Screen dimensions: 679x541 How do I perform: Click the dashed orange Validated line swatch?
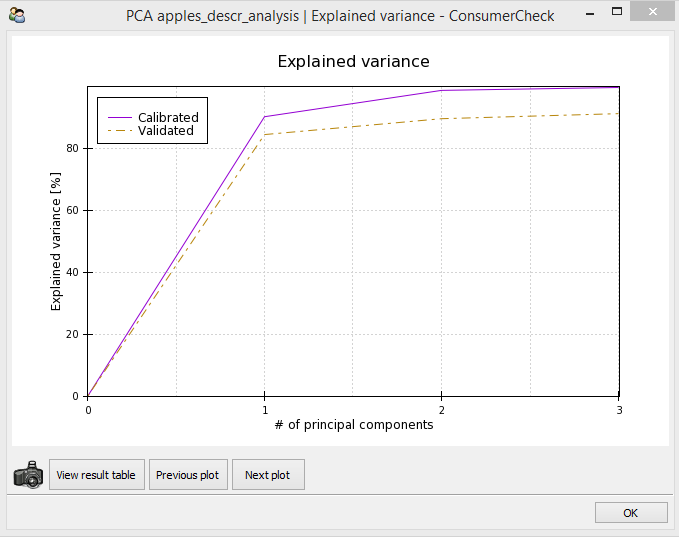point(120,130)
